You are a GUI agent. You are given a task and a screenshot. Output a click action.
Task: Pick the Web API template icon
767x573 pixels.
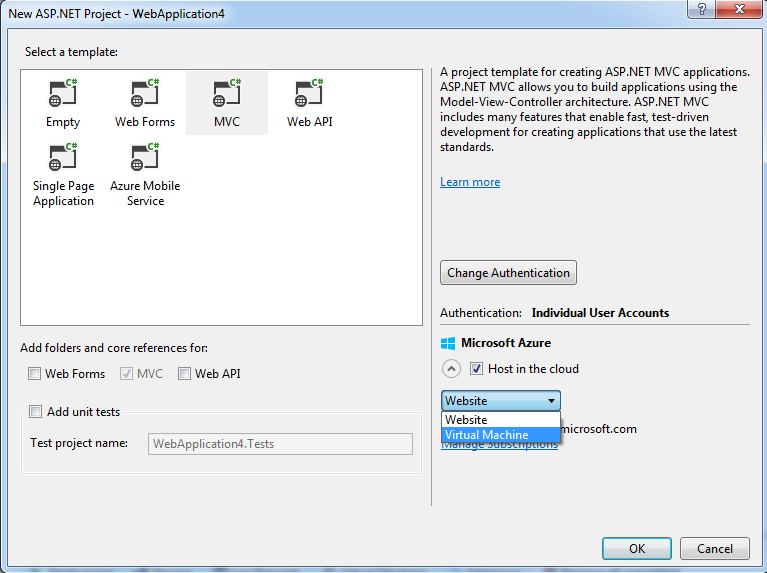(309, 93)
